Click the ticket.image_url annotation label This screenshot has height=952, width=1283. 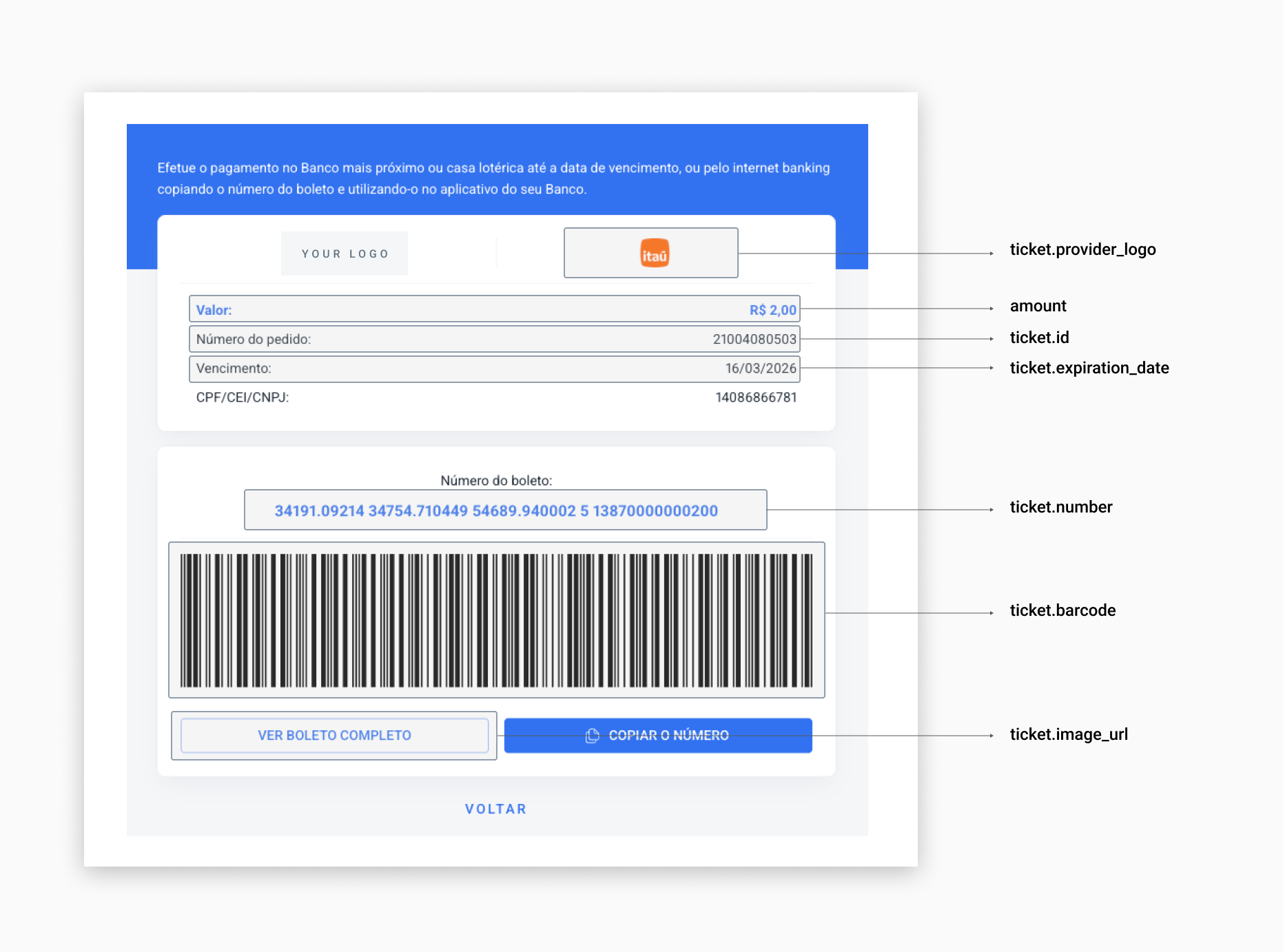1069,734
